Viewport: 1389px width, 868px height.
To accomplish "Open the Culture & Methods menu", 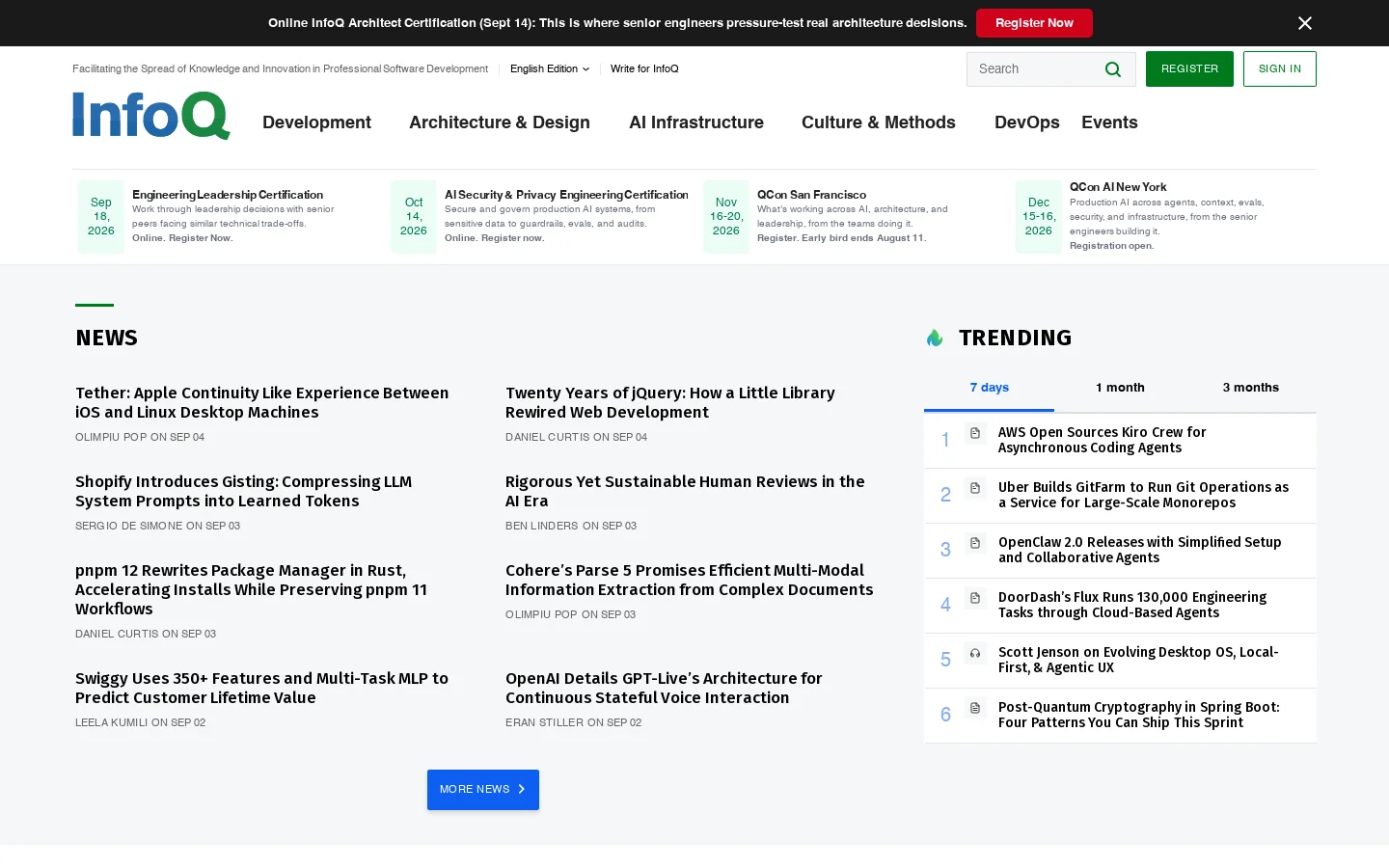I will tap(879, 122).
